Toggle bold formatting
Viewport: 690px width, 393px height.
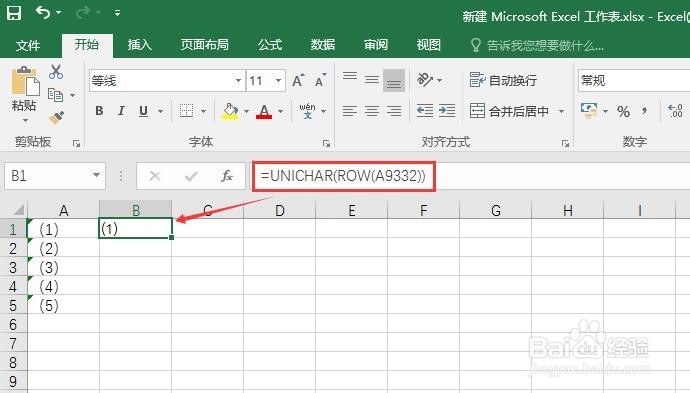(99, 111)
